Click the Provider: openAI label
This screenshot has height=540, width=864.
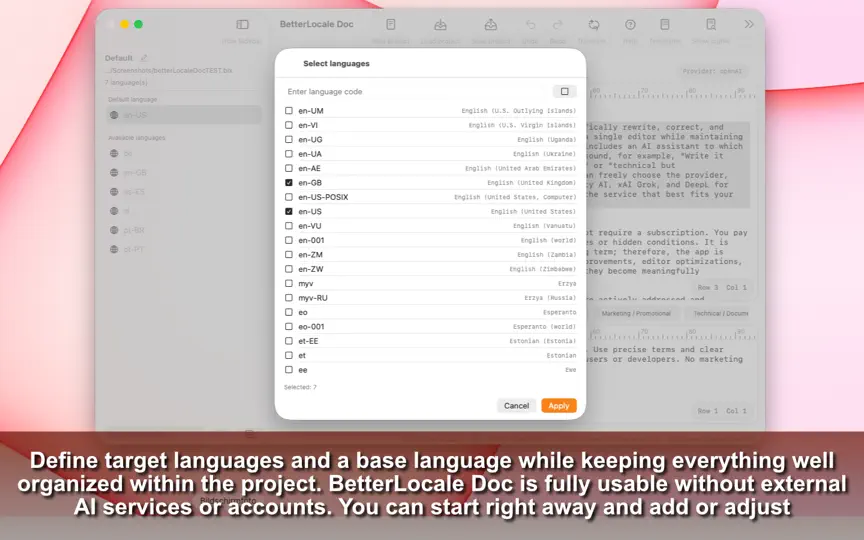pos(712,71)
